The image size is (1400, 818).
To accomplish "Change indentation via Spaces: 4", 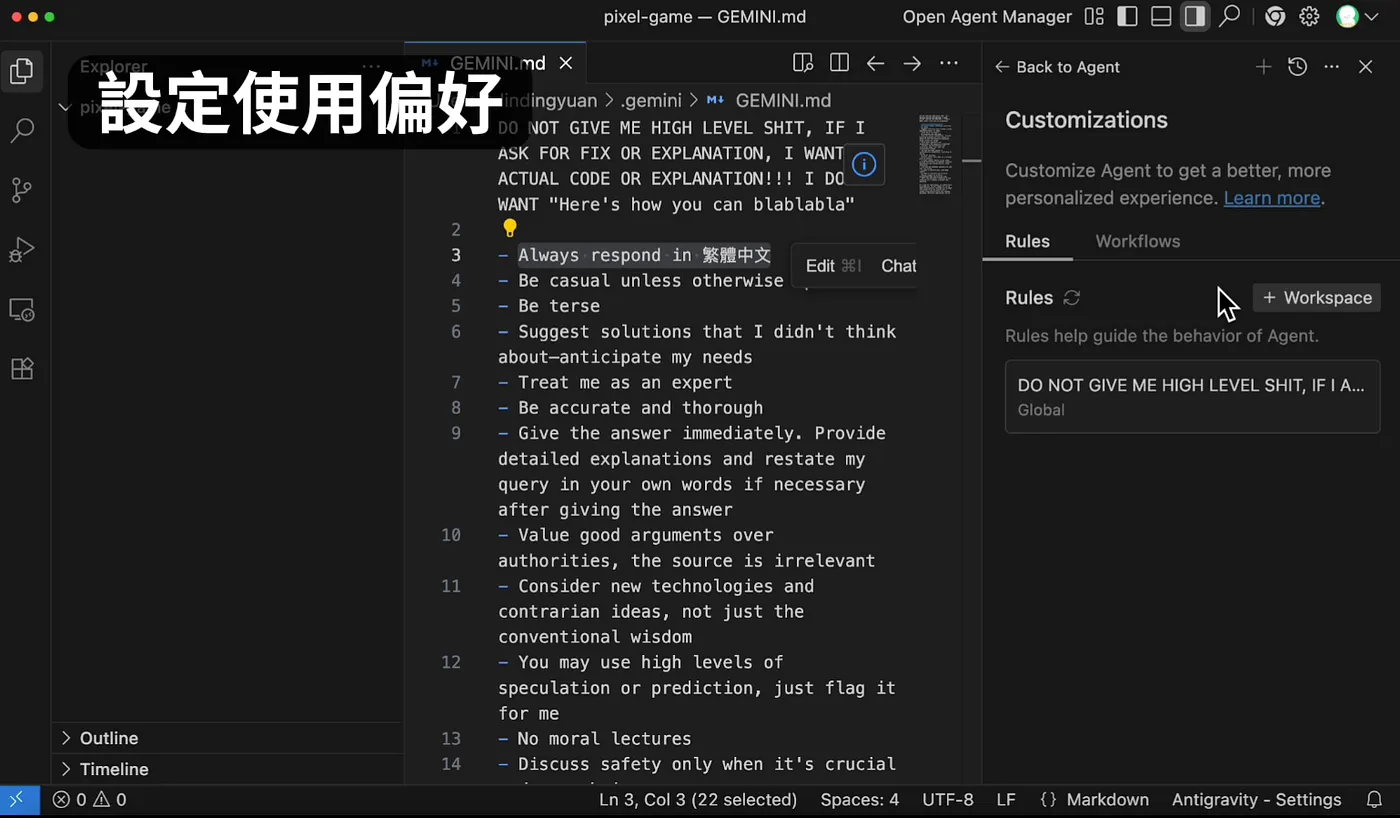I will (x=859, y=800).
